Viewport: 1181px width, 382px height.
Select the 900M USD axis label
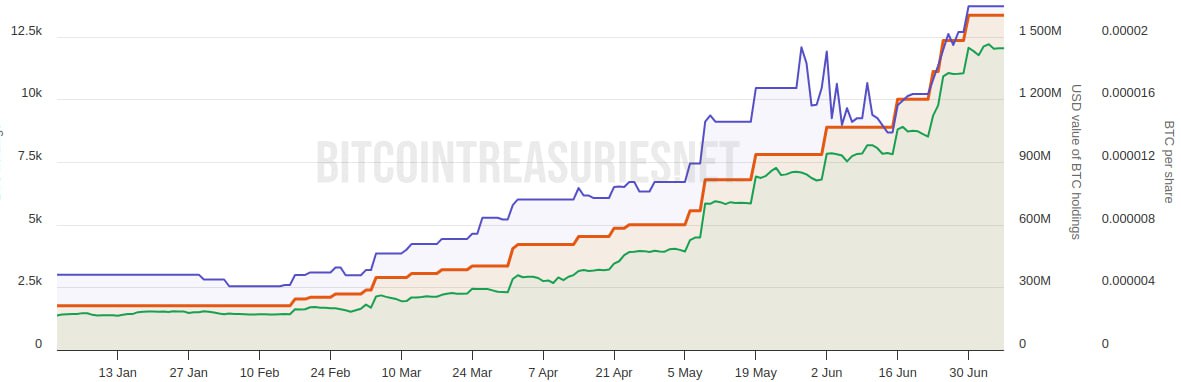tap(1035, 156)
